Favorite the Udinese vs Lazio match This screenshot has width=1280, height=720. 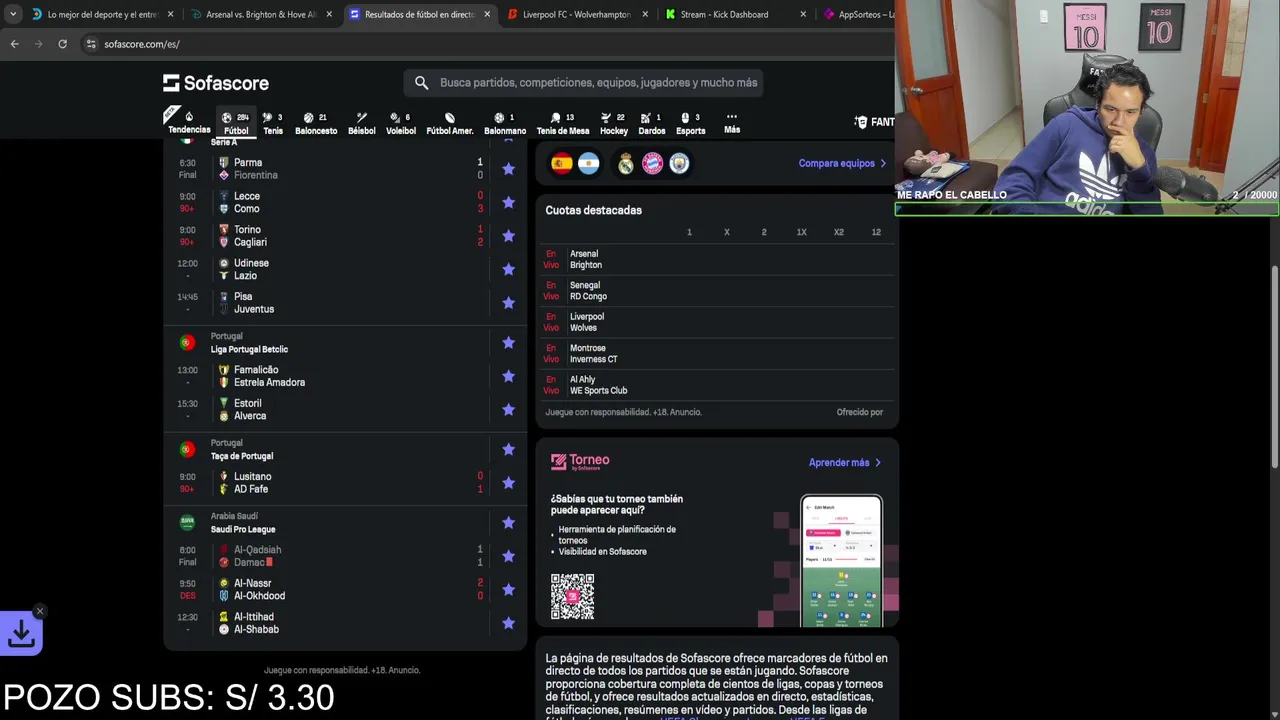pyautogui.click(x=508, y=269)
